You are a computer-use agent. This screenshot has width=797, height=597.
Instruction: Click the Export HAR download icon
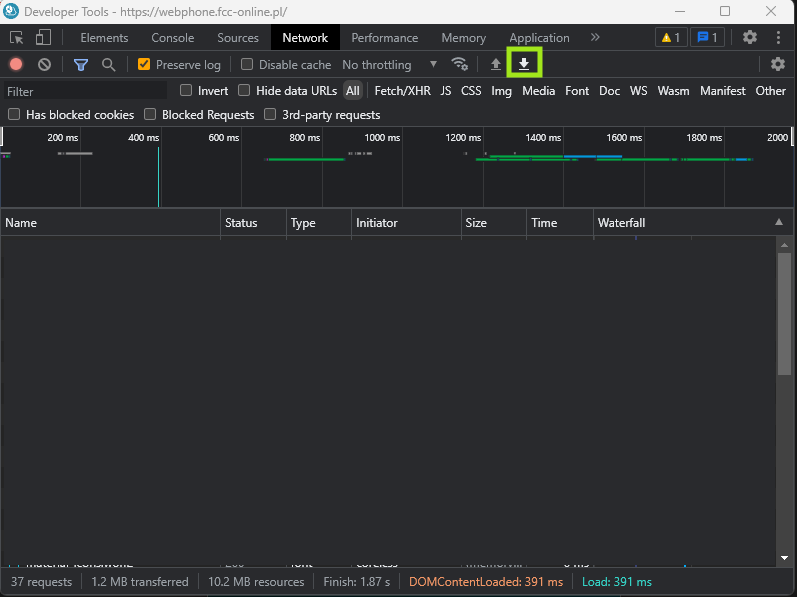click(x=523, y=64)
